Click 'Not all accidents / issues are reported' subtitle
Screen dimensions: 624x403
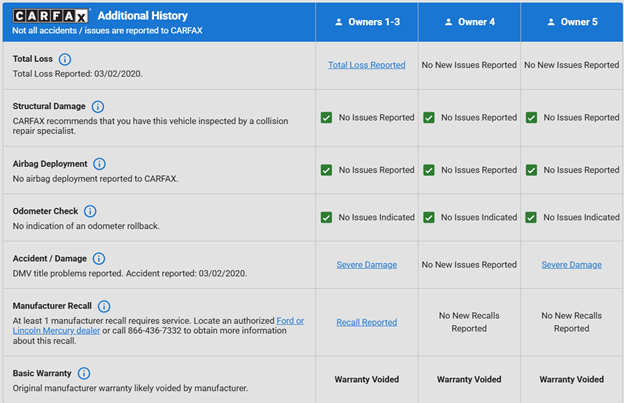[x=107, y=31]
